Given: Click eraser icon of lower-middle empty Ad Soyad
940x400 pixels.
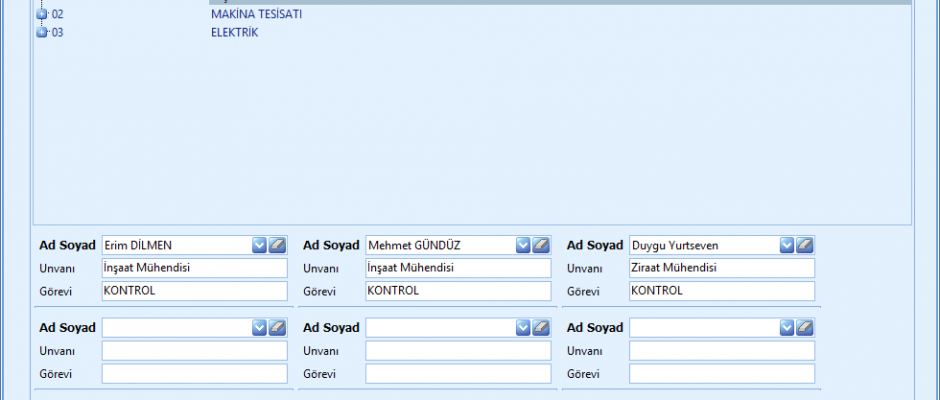Looking at the screenshot, I should pos(541,328).
